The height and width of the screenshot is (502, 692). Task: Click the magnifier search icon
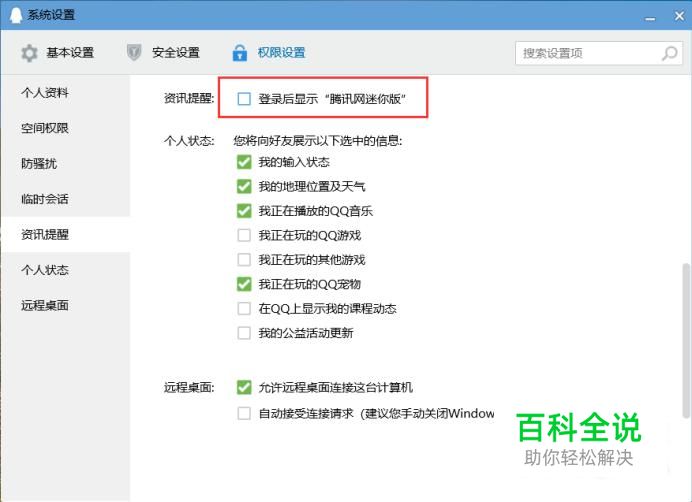[x=669, y=53]
